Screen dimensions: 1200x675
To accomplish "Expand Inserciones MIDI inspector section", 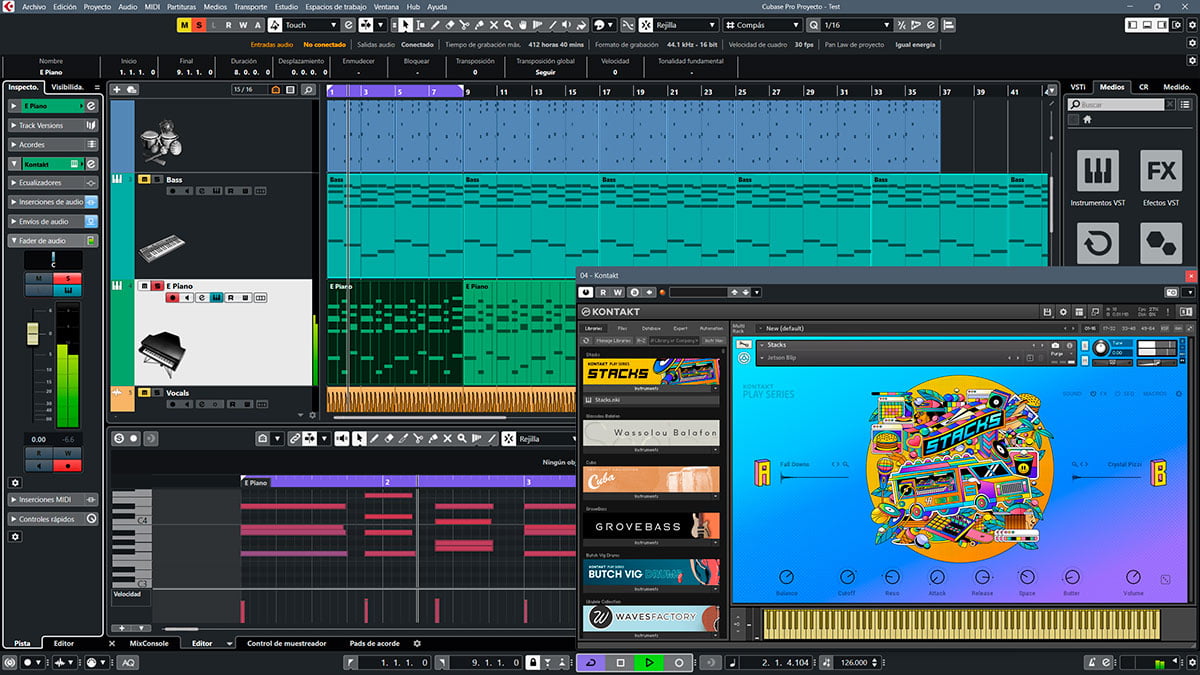I will [x=53, y=500].
